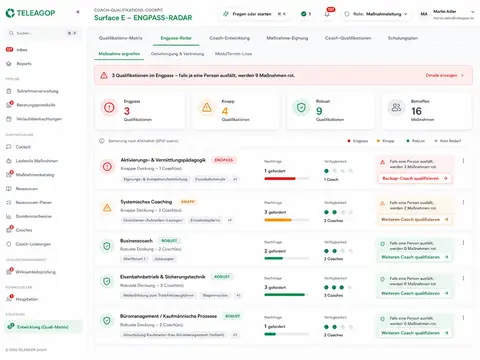
Task: Select Maßnahme ergreifen sub-tab
Action: tap(119, 54)
